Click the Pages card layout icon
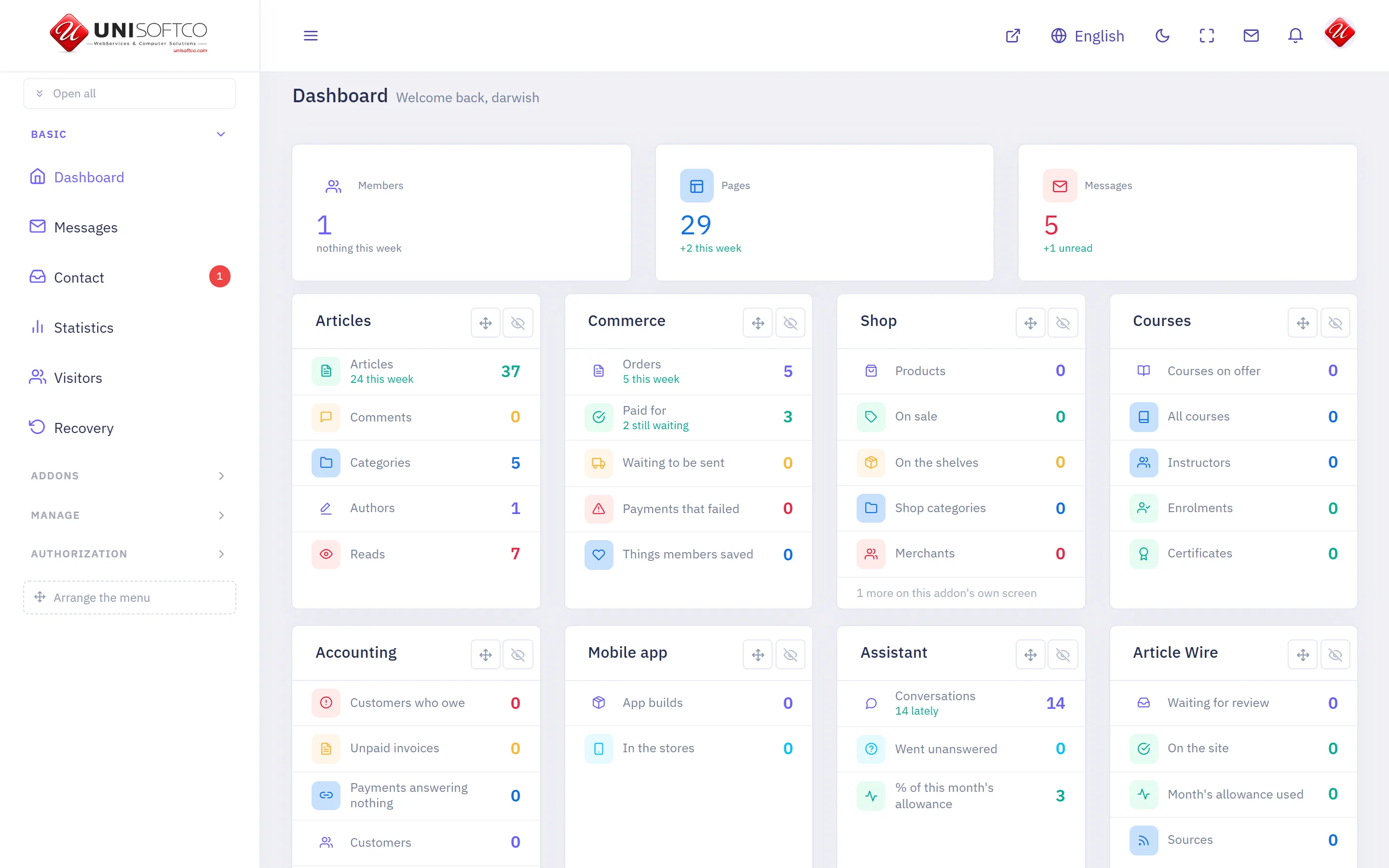This screenshot has height=868, width=1389. tap(697, 186)
